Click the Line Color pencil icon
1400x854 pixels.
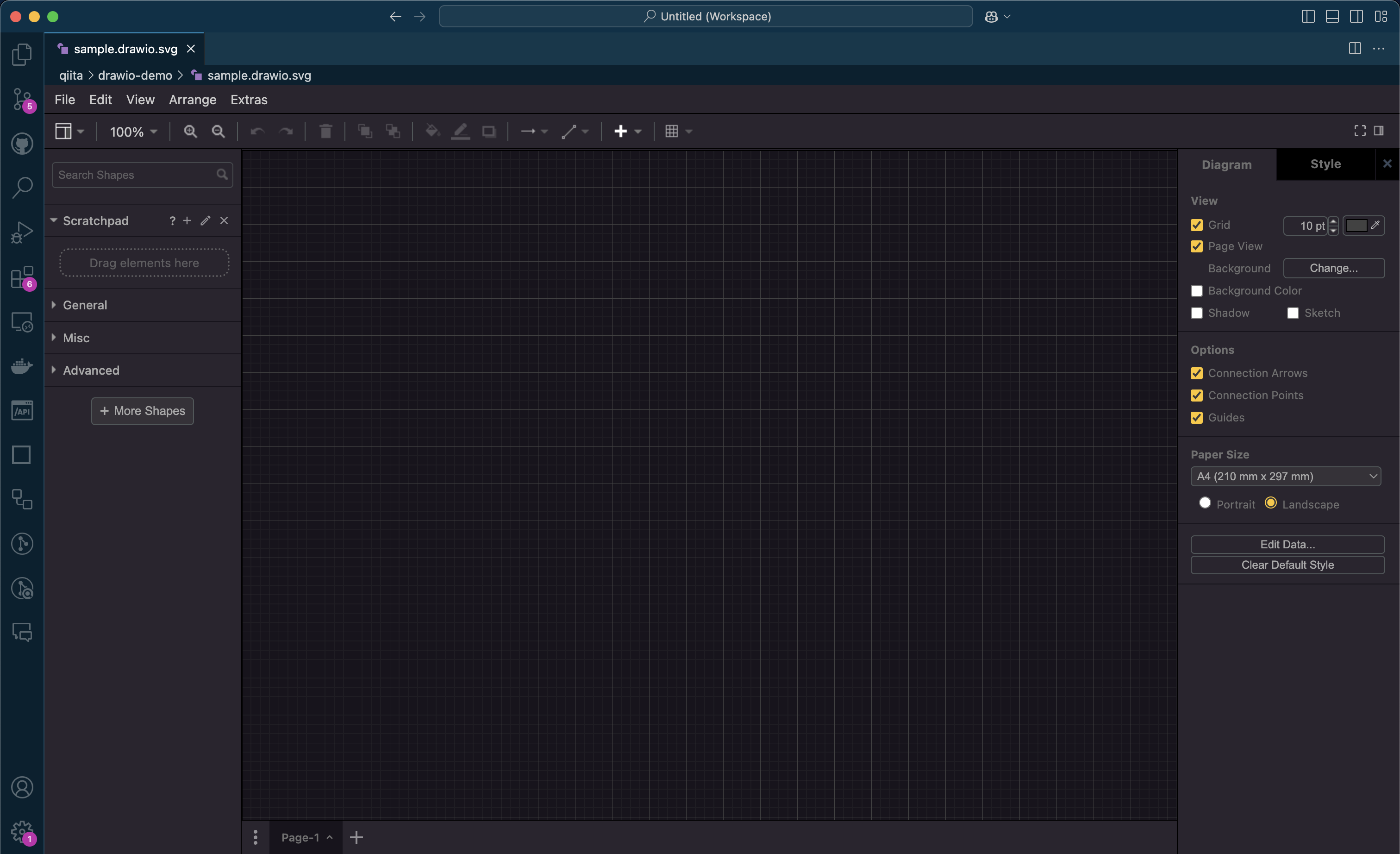coord(461,131)
